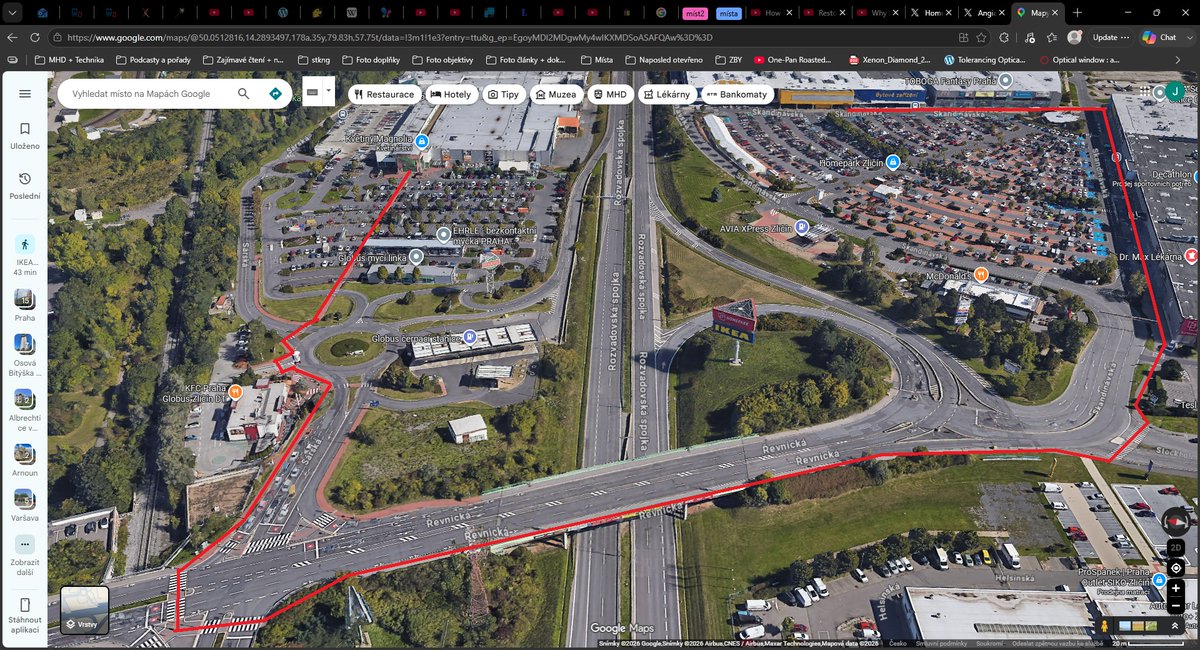
Task: Click the search magnifier icon in Maps
Action: click(244, 94)
